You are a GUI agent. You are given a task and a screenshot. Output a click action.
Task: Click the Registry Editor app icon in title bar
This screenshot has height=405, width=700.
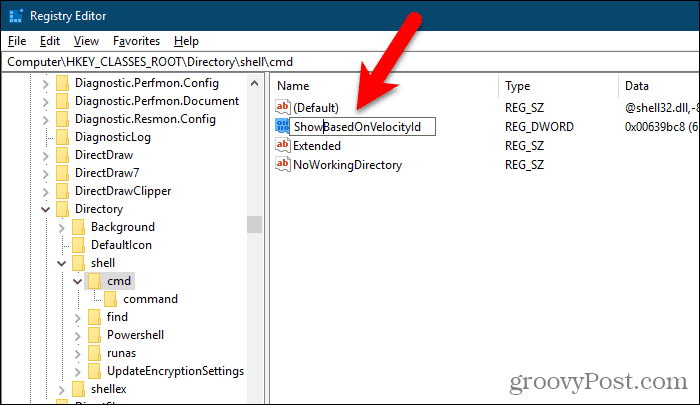point(16,16)
